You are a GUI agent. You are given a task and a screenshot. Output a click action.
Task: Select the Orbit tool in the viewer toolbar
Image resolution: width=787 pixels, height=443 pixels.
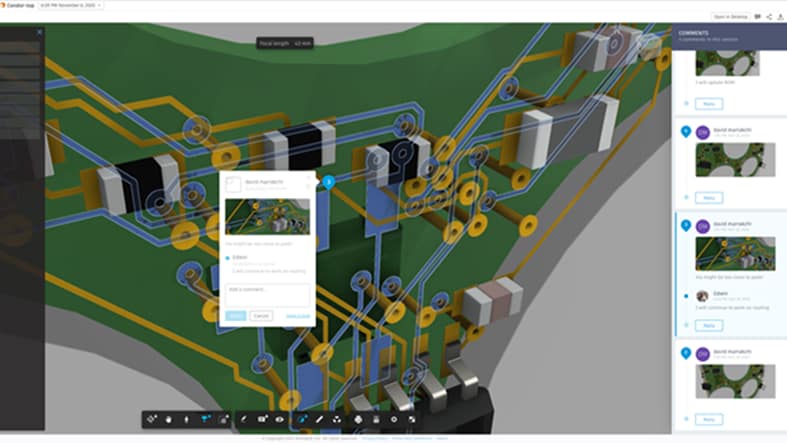click(x=152, y=419)
